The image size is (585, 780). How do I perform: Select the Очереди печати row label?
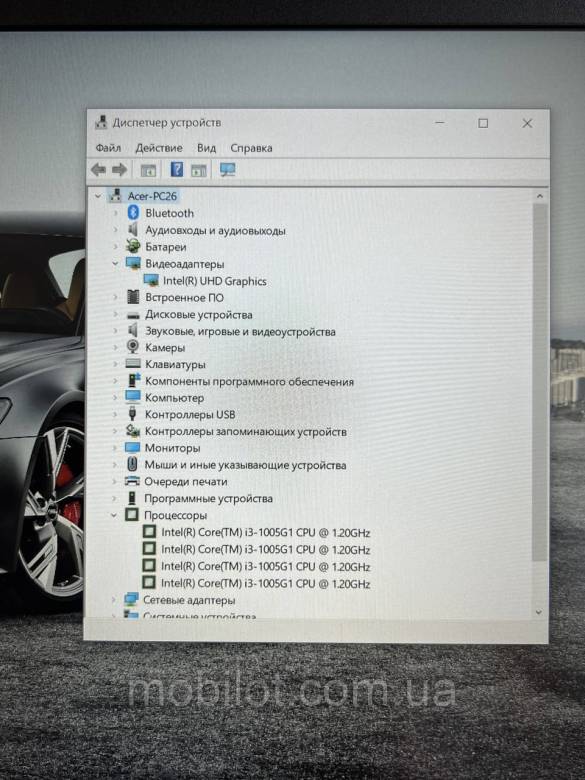point(186,482)
